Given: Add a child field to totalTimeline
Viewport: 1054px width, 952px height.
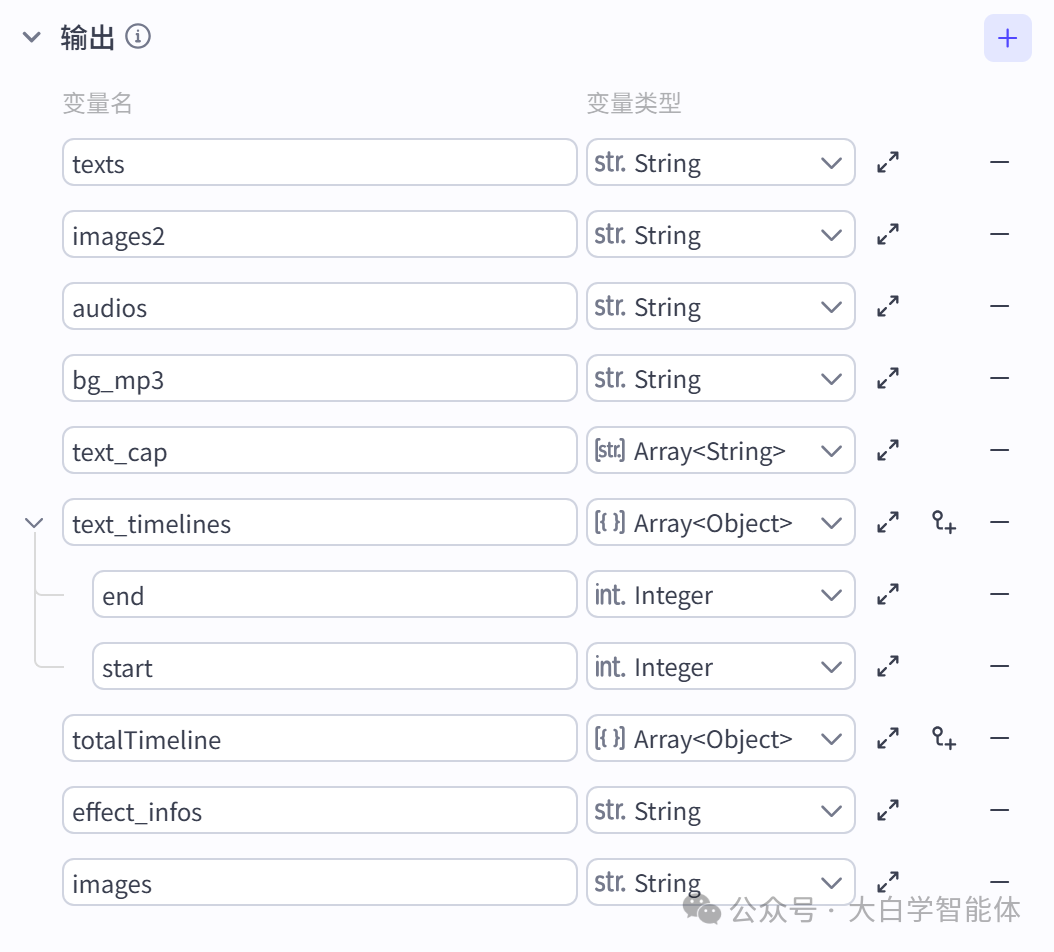Looking at the screenshot, I should pos(943,738).
